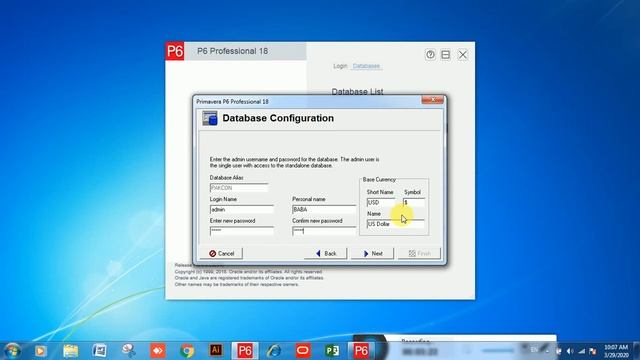Open Adobe Illustrator from the taskbar
Screen dimensions: 640x360
(216, 350)
